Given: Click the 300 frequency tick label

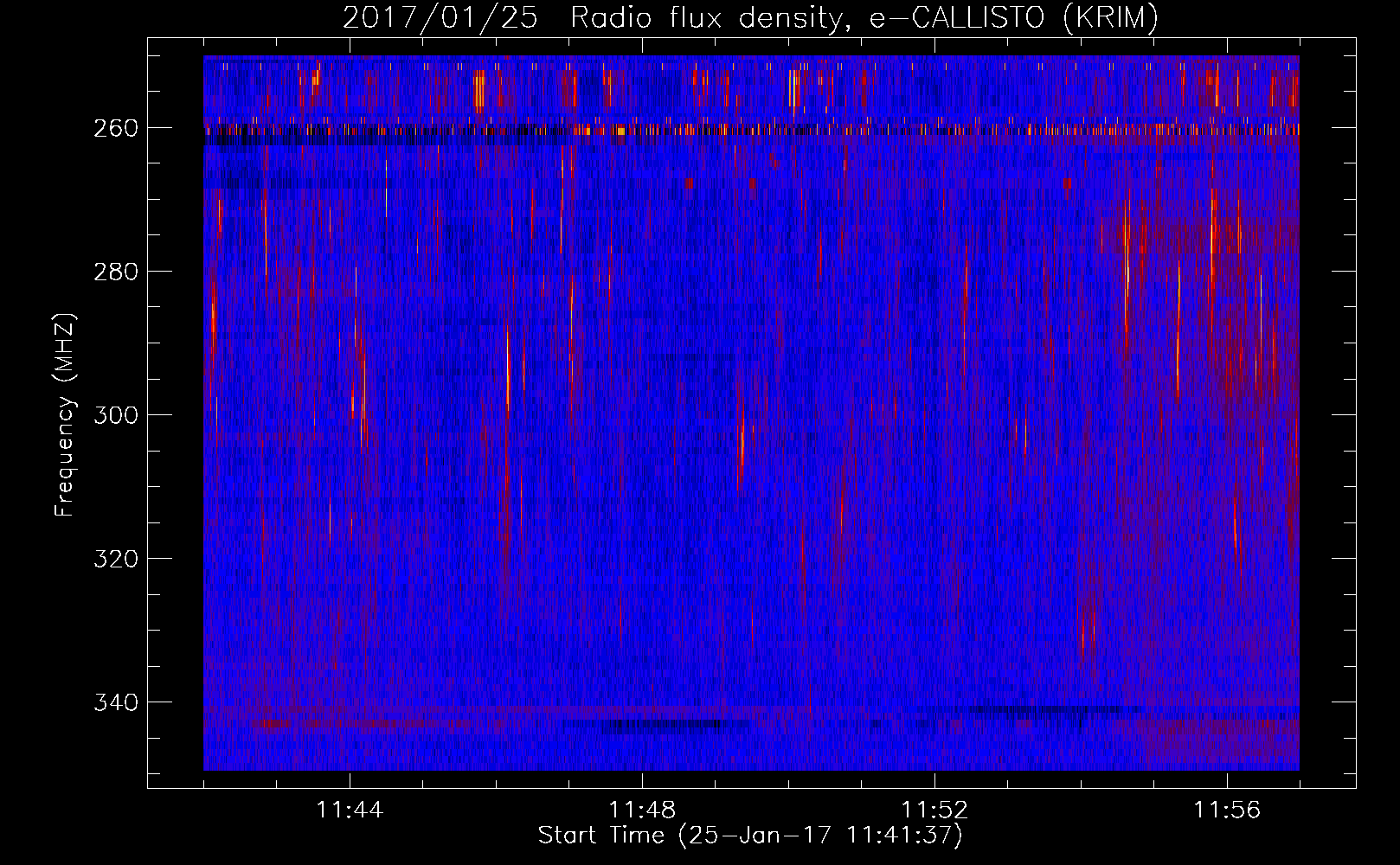Looking at the screenshot, I should point(116,415).
